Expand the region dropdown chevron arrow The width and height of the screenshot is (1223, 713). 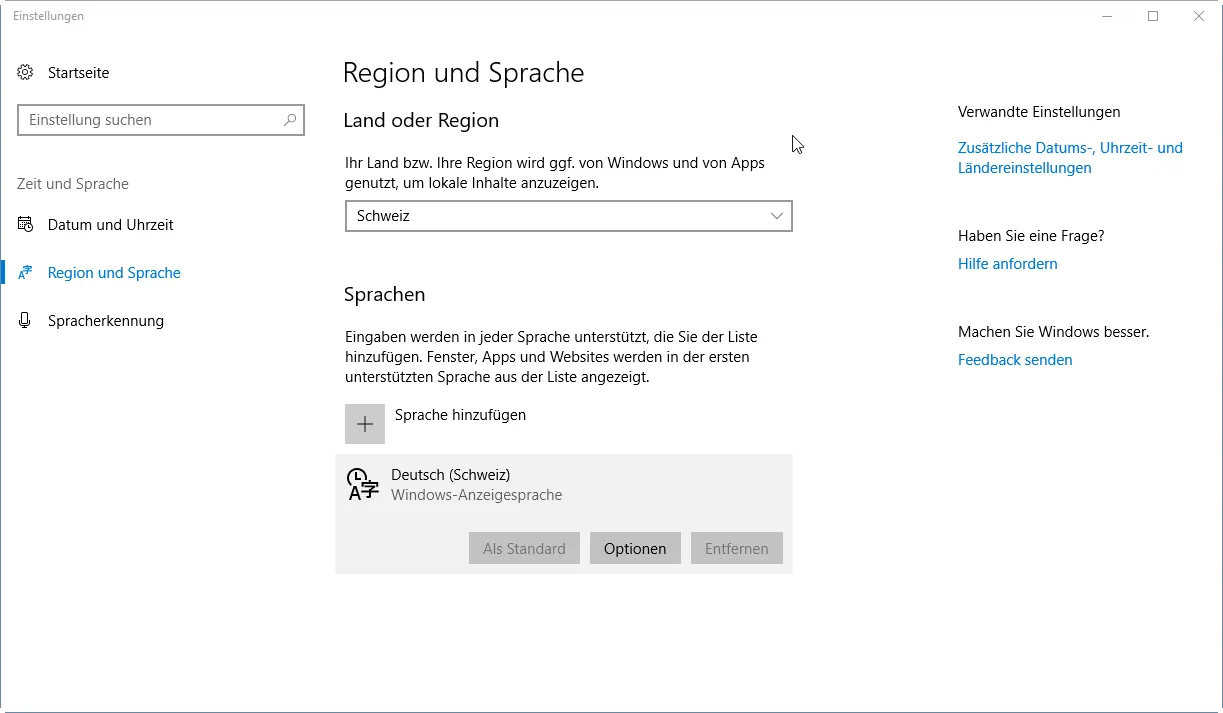pyautogui.click(x=777, y=216)
